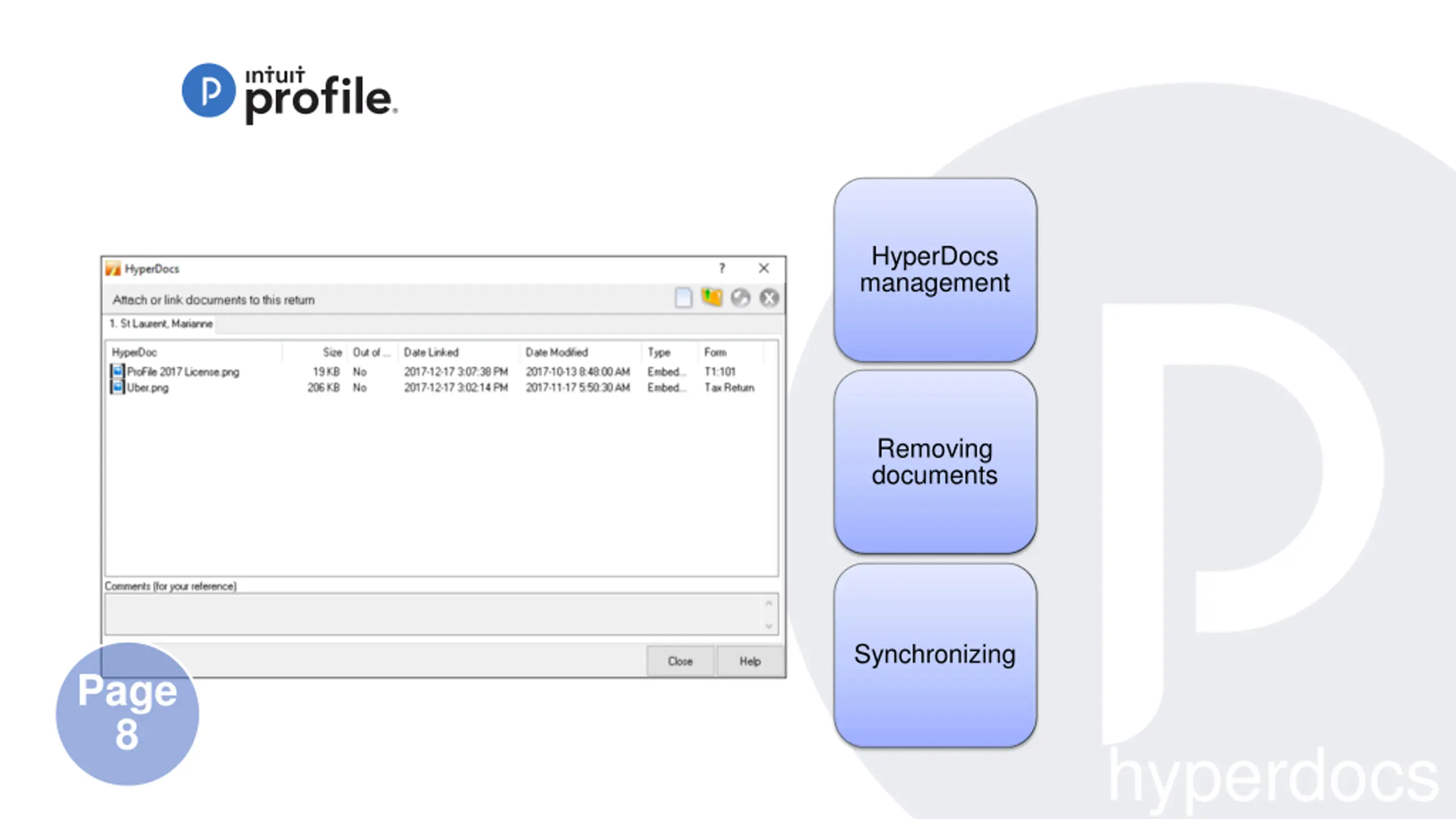Click the HyperDocs management blue box
Image resolution: width=1456 pixels, height=819 pixels.
(x=934, y=270)
